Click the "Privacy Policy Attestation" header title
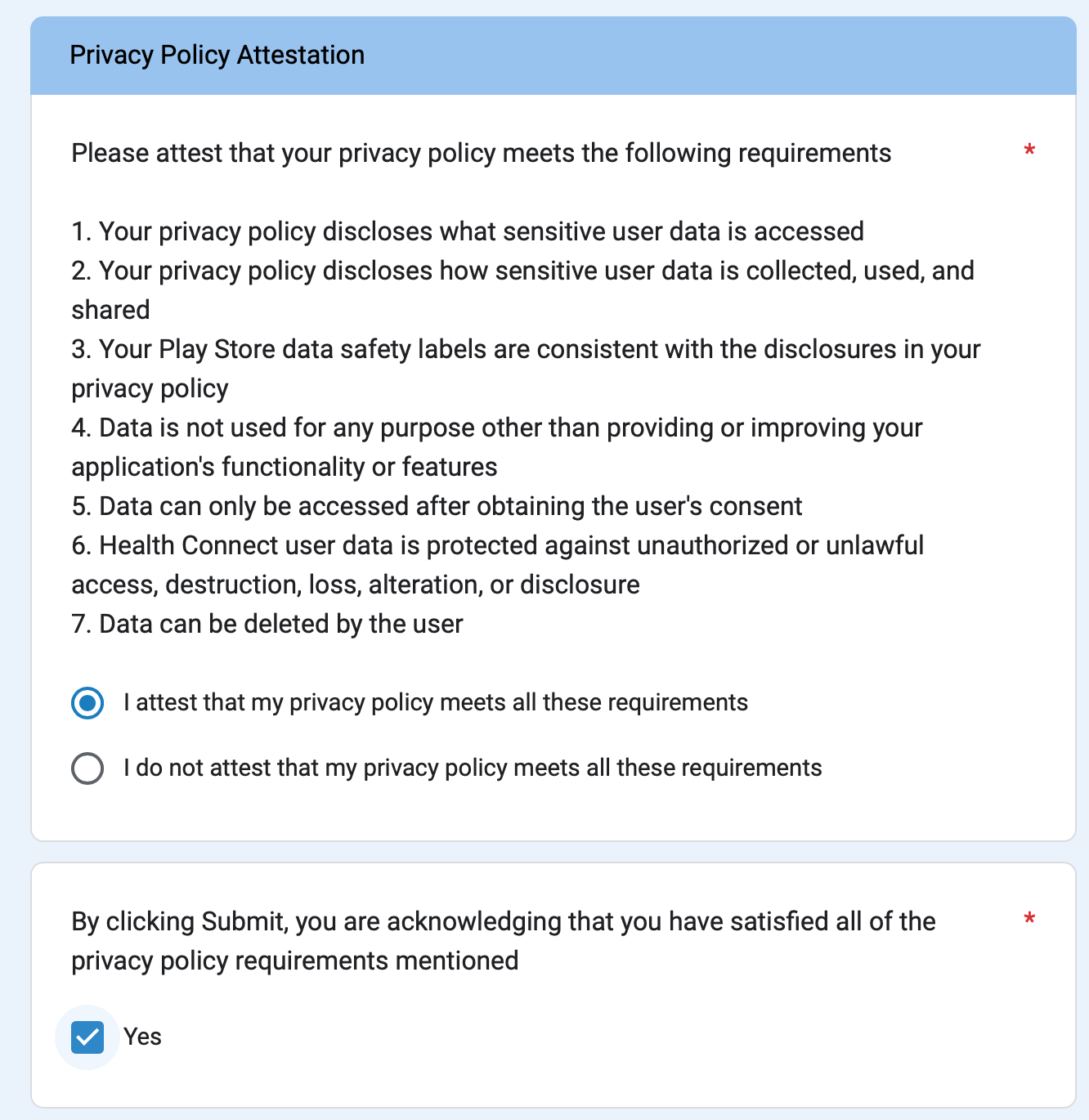The width and height of the screenshot is (1089, 1120). tap(217, 56)
